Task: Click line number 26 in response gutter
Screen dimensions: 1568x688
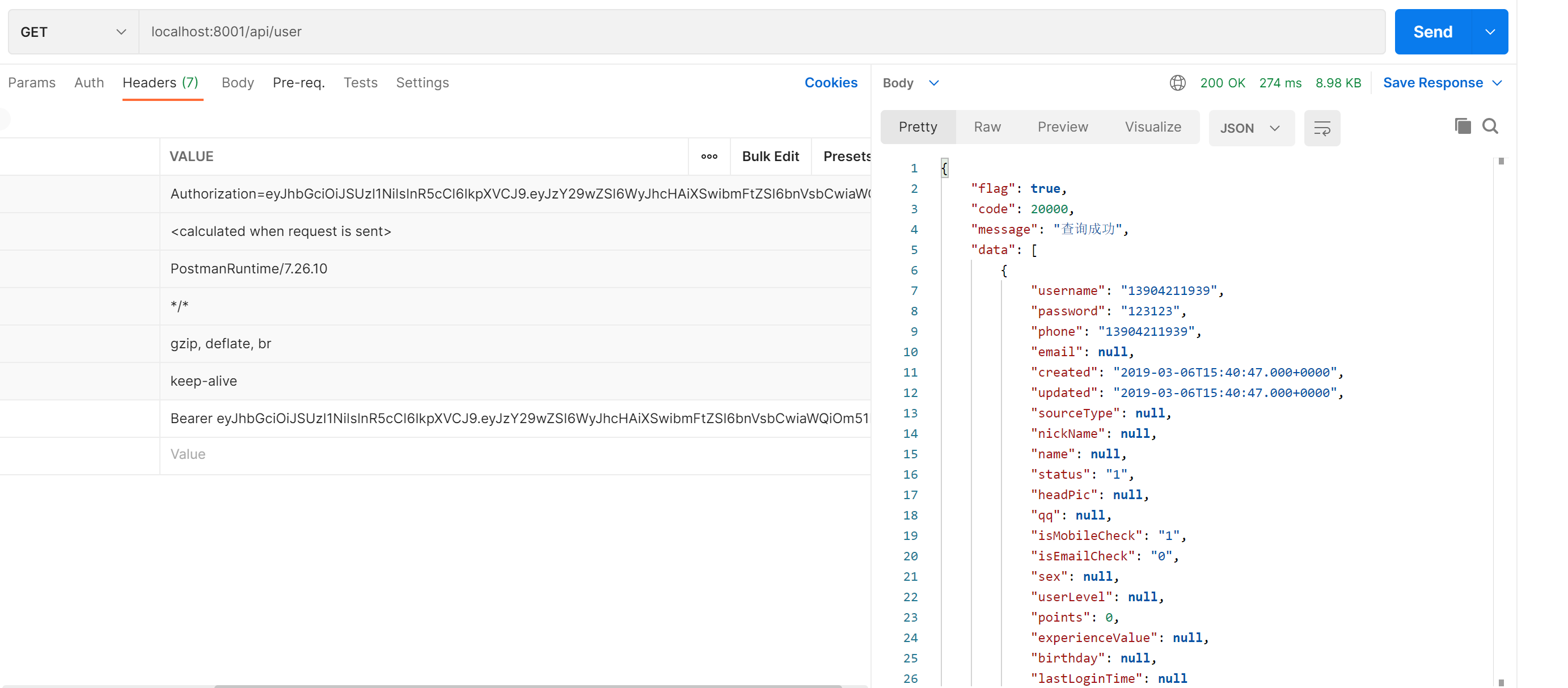Action: pos(910,678)
